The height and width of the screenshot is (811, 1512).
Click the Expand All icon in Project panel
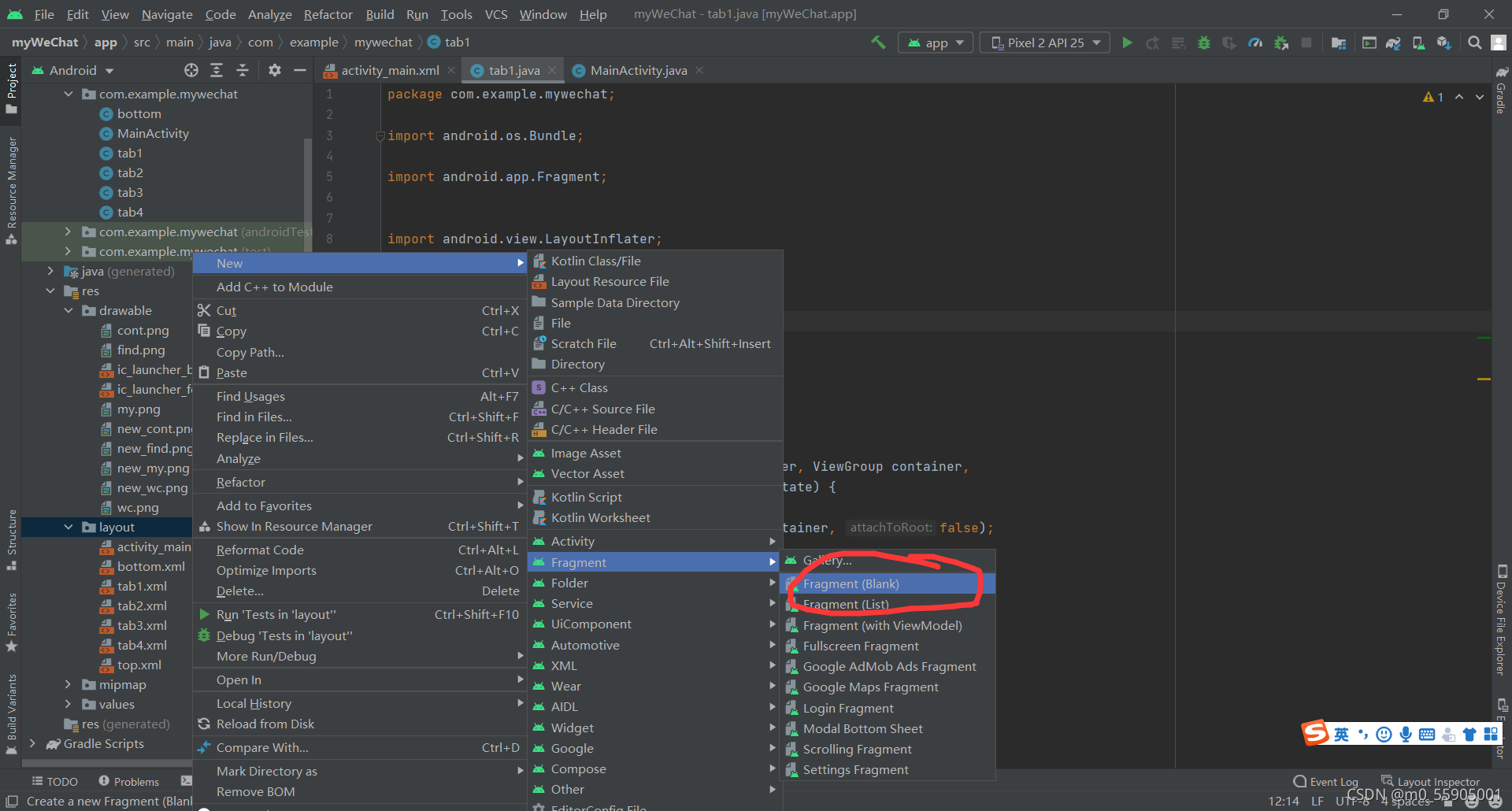click(x=217, y=70)
